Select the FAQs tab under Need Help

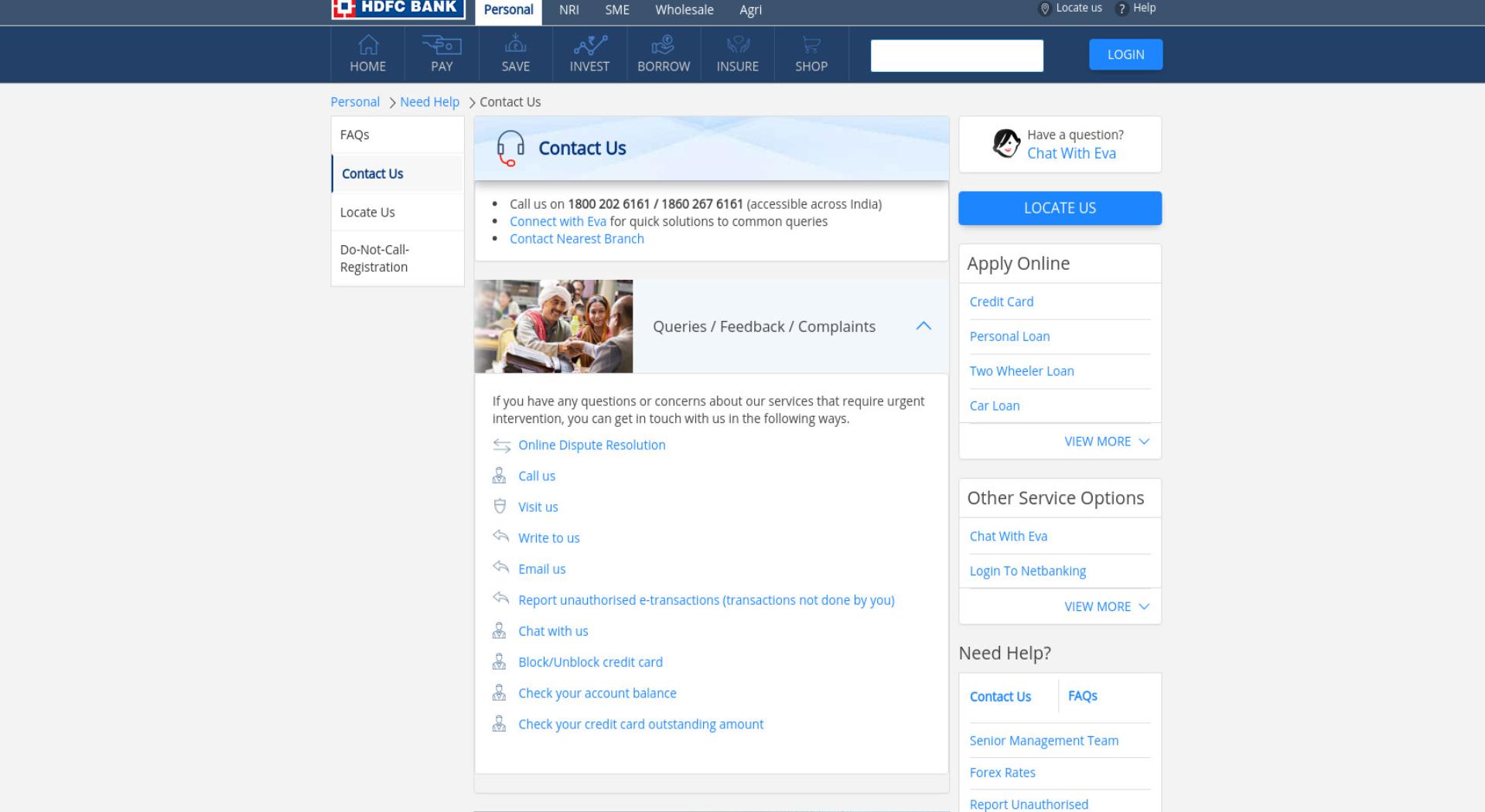coord(1082,696)
